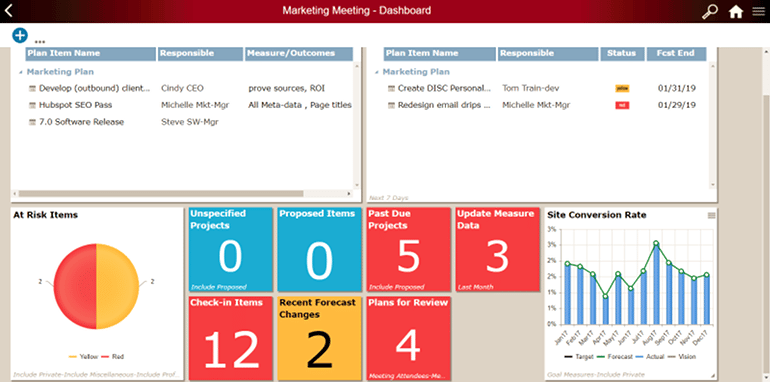Click 'All Meta-data , Page titles' cell
Screen dimensions: 770x382
point(300,105)
